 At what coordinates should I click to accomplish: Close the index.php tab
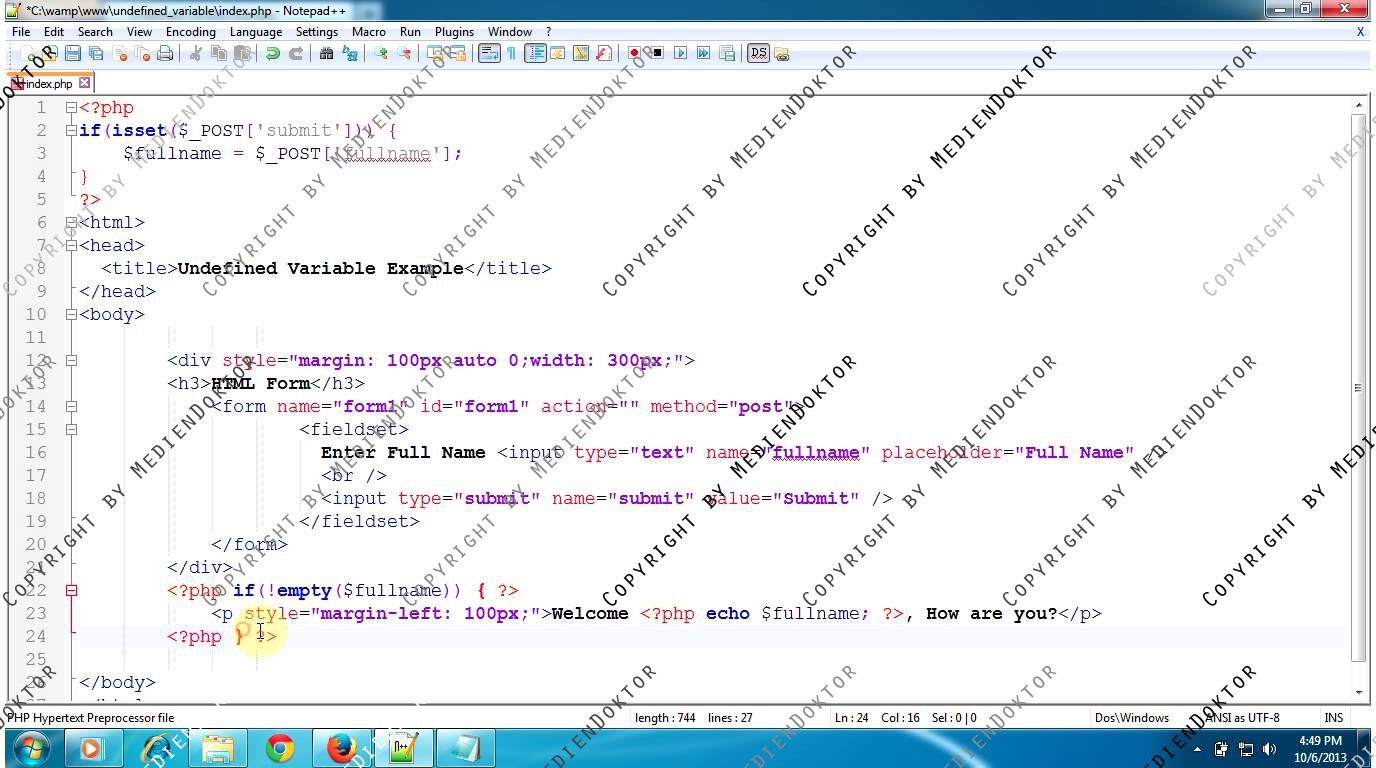tap(85, 83)
